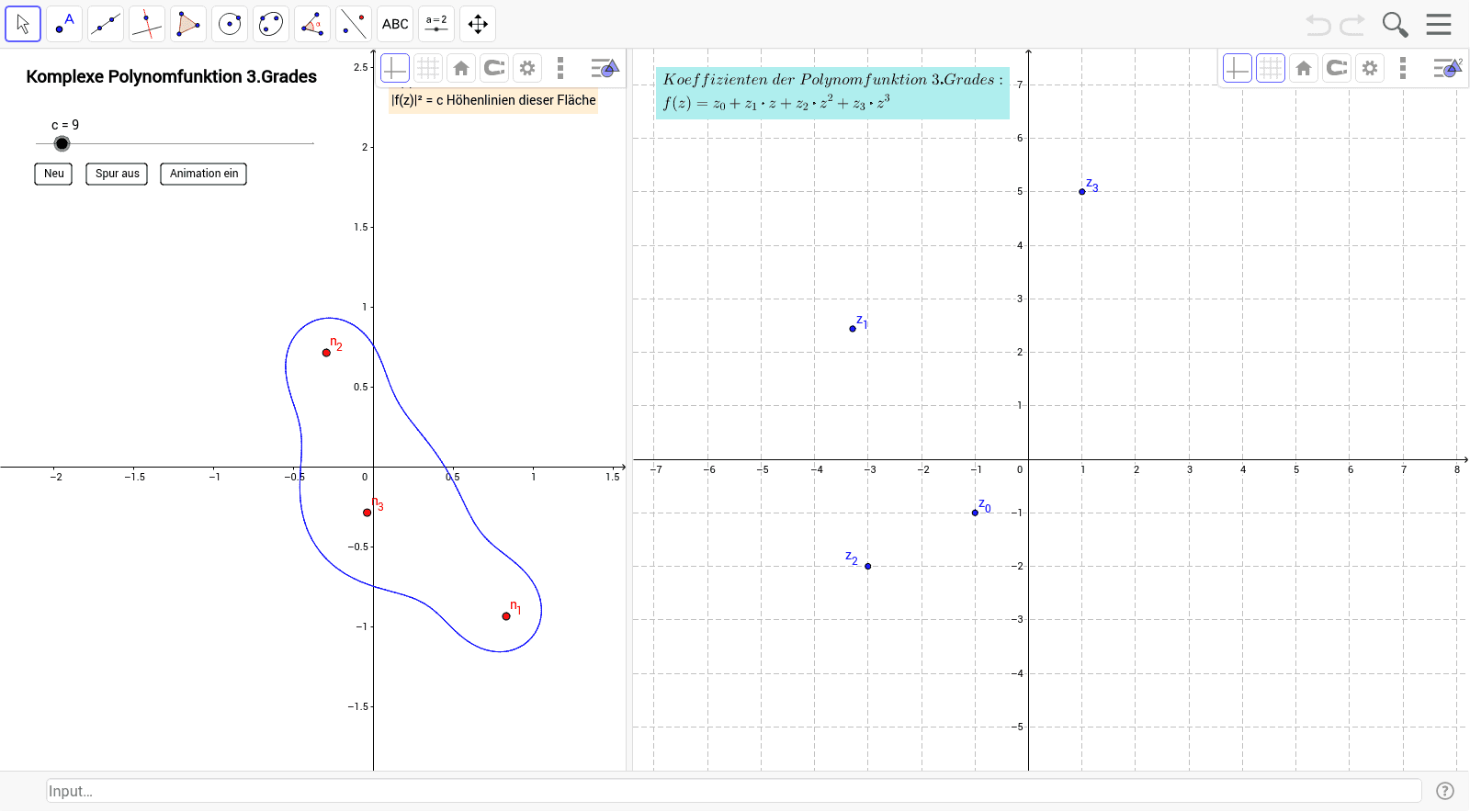The image size is (1470, 812).
Task: Click the Animation ein button
Action: tap(203, 174)
